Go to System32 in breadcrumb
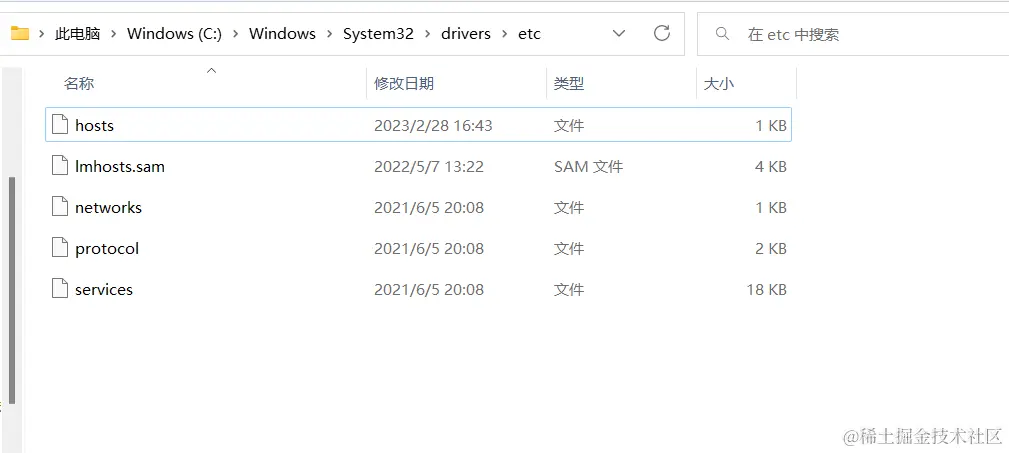 (x=378, y=34)
